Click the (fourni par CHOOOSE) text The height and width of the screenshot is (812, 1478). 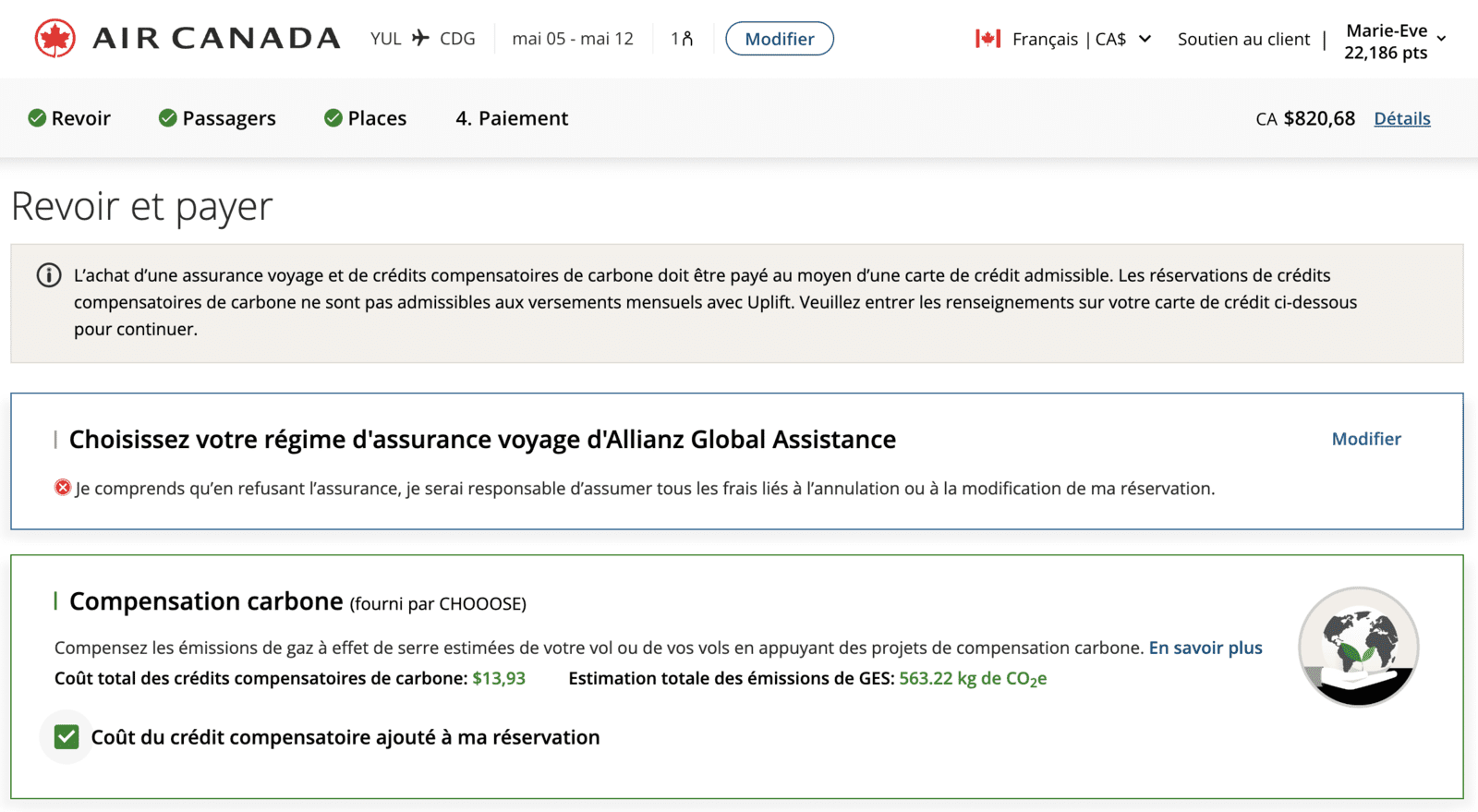[x=438, y=604]
